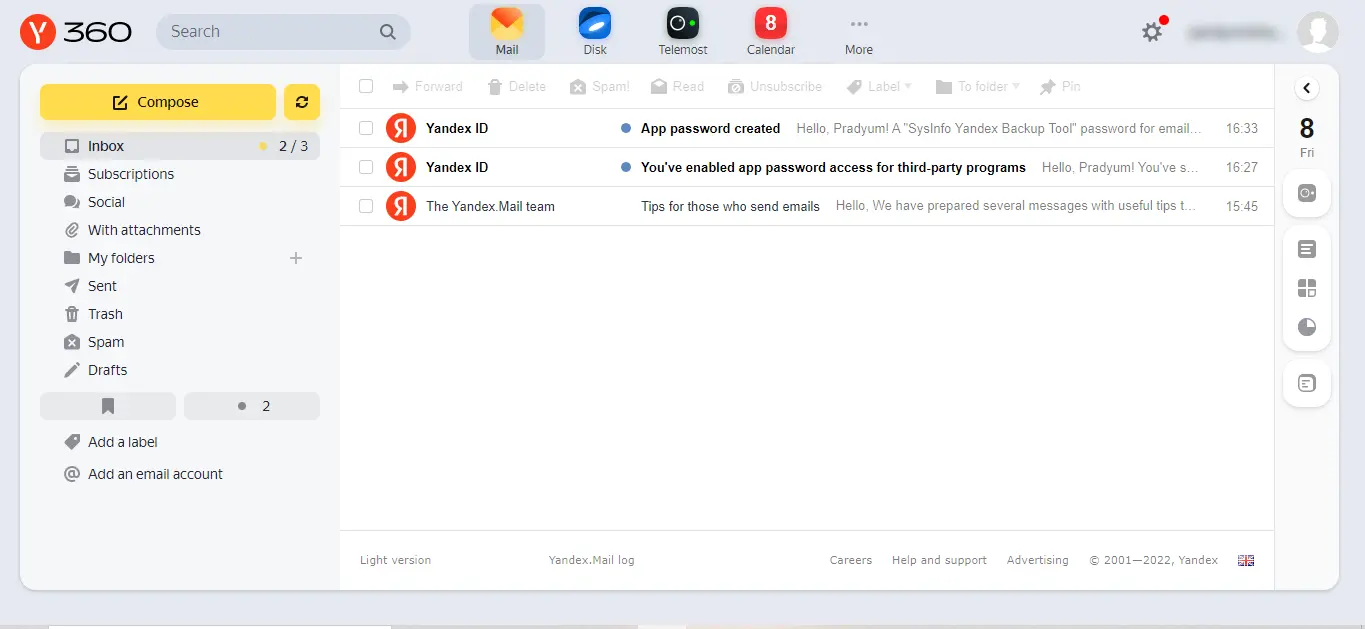Open the To folder dropdown
1365x629 pixels.
978,87
